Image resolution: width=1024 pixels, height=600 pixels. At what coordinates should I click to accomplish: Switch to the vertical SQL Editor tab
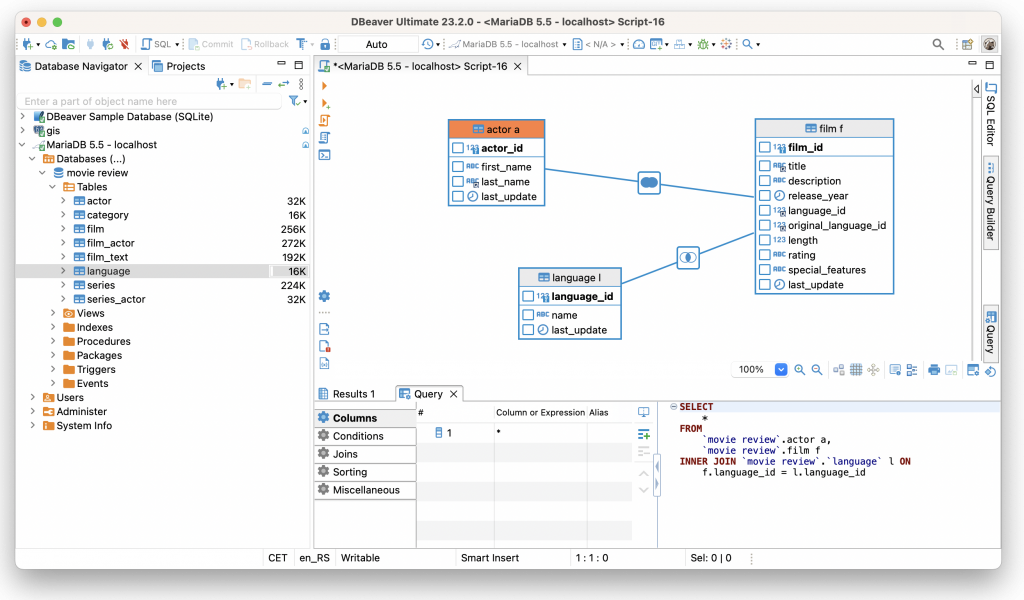click(991, 114)
